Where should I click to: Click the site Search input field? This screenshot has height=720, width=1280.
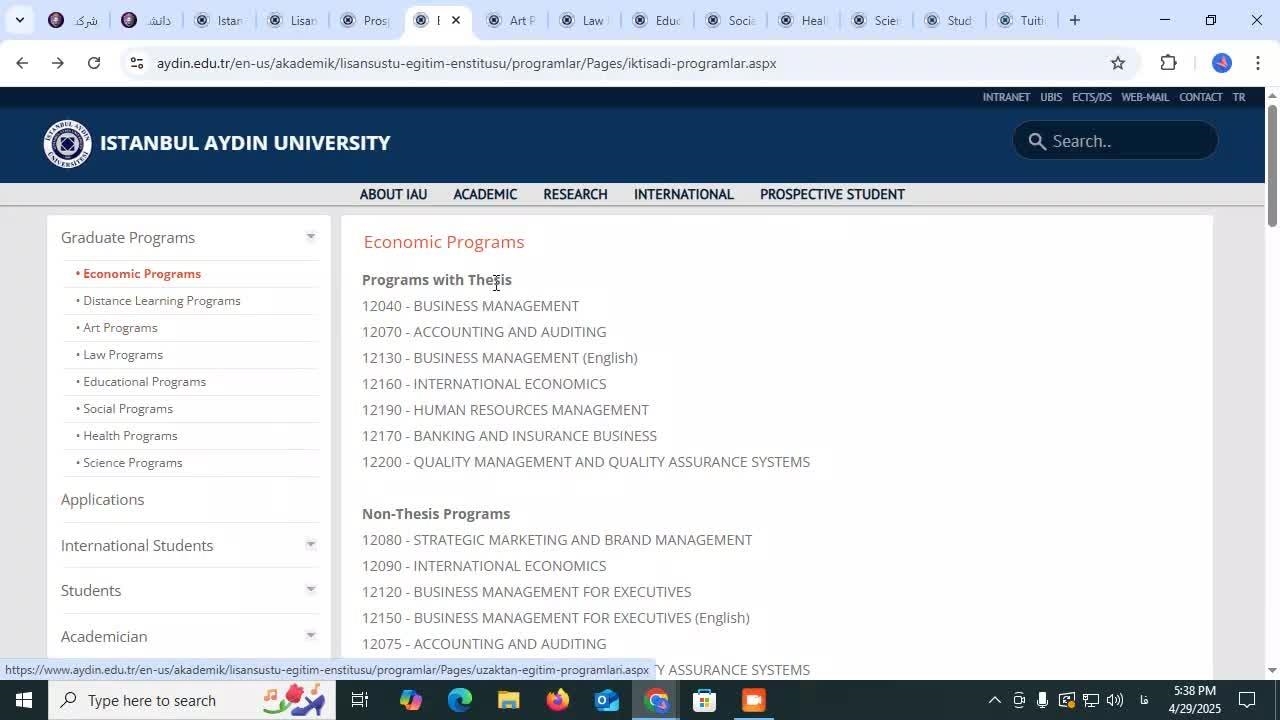(1125, 141)
